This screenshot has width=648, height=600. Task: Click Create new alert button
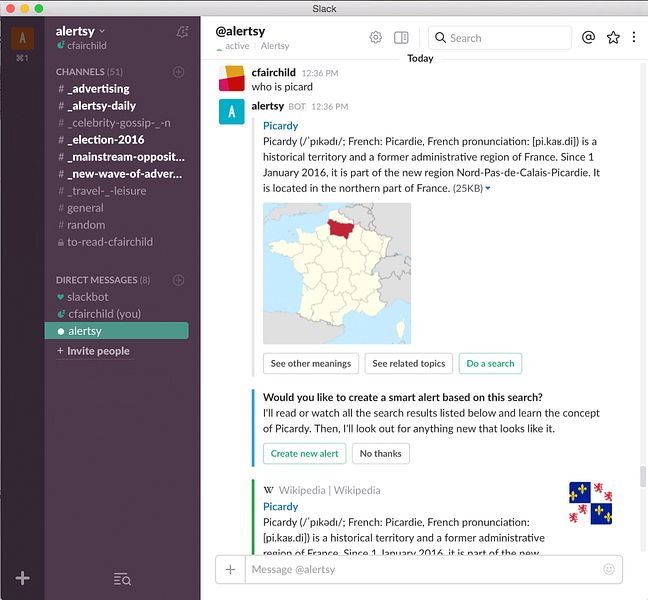[305, 454]
